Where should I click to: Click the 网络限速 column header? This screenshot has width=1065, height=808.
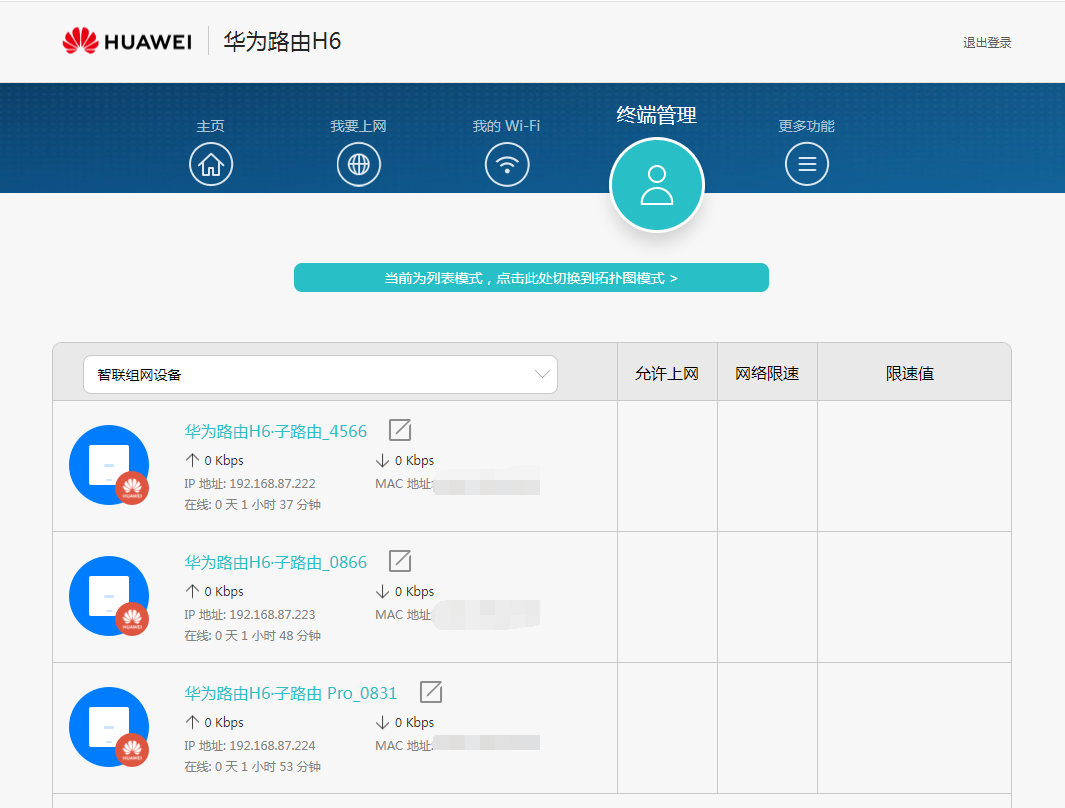coord(767,373)
